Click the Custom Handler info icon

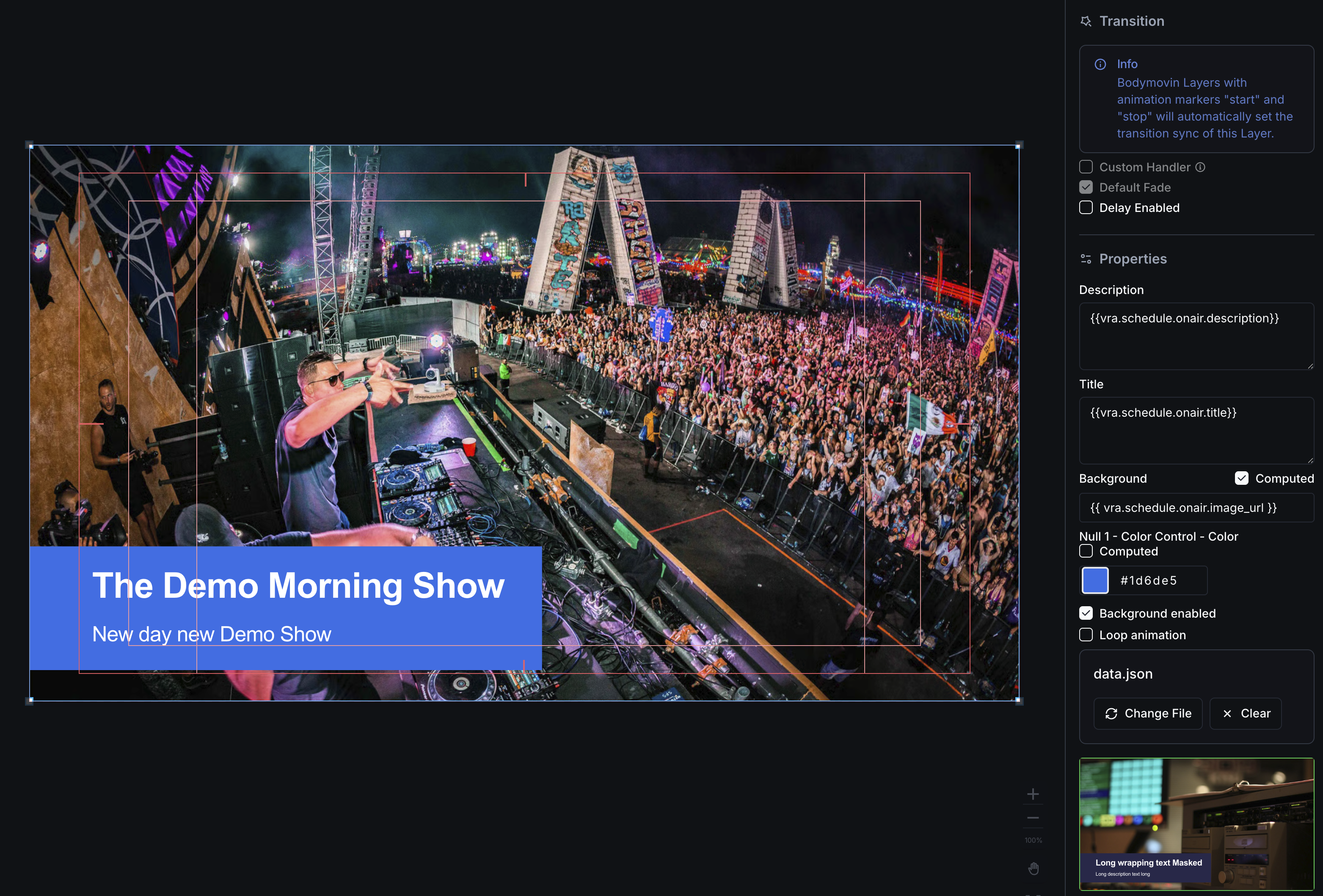(x=1200, y=167)
